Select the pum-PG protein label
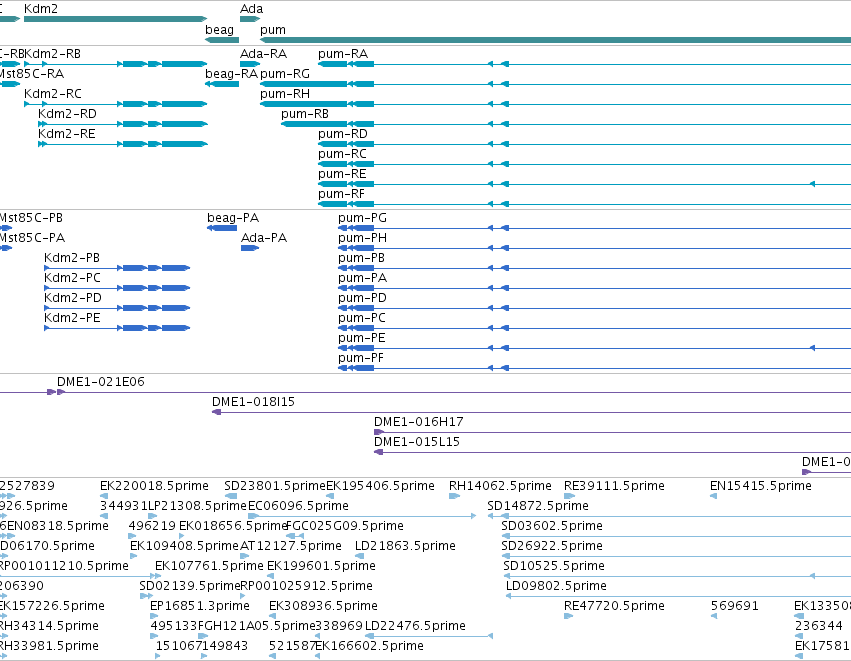 point(363,218)
